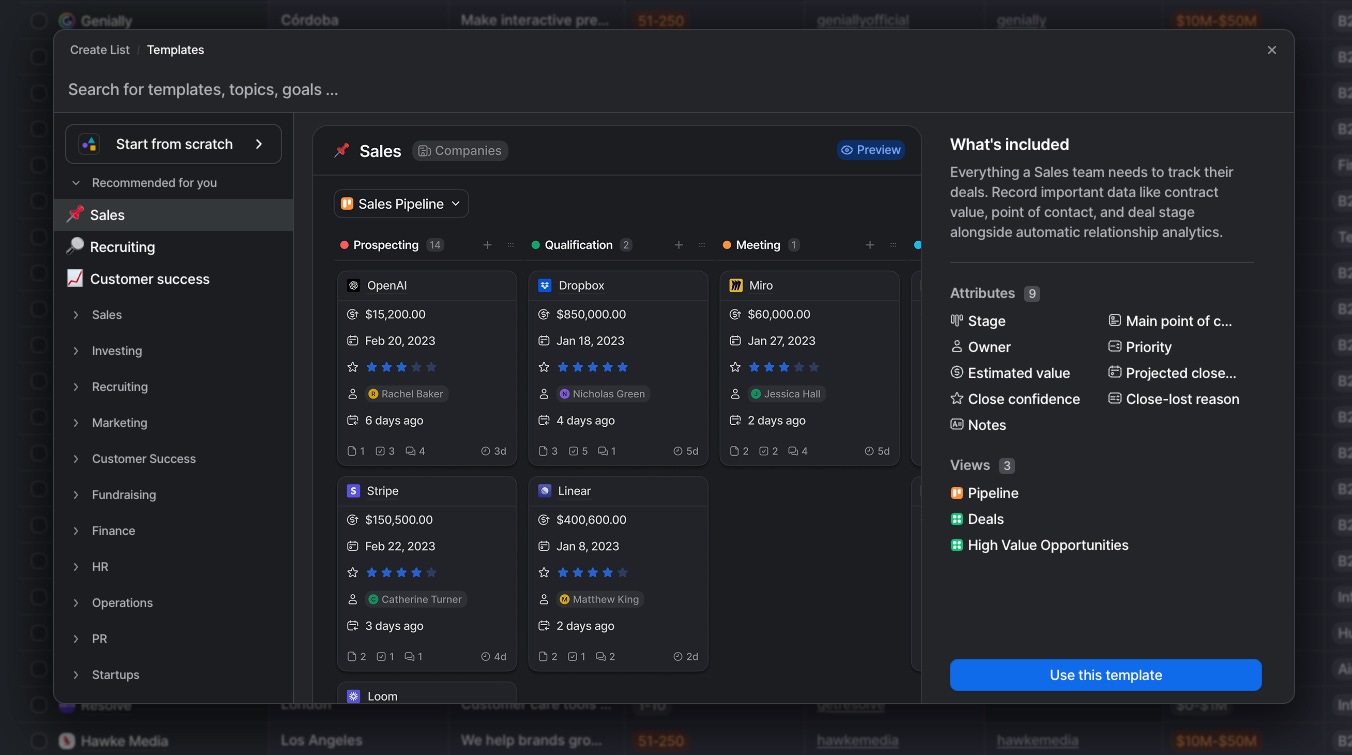Expand the Sales category in sidebar

76,315
